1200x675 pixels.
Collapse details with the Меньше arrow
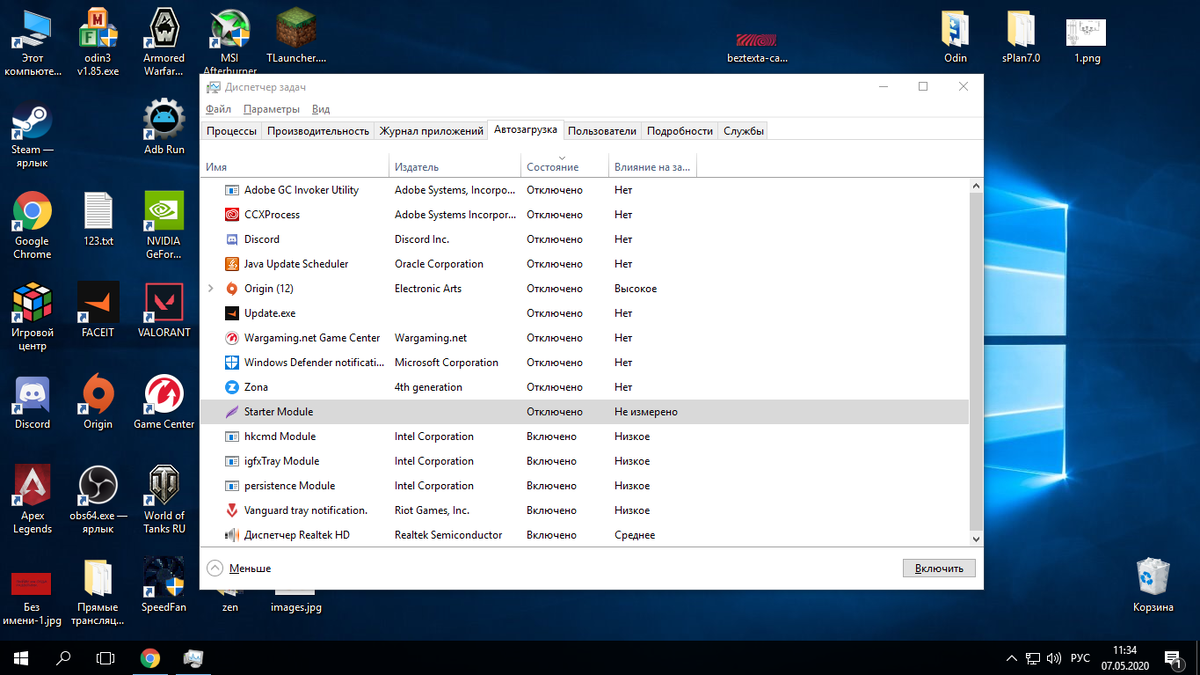pos(215,568)
